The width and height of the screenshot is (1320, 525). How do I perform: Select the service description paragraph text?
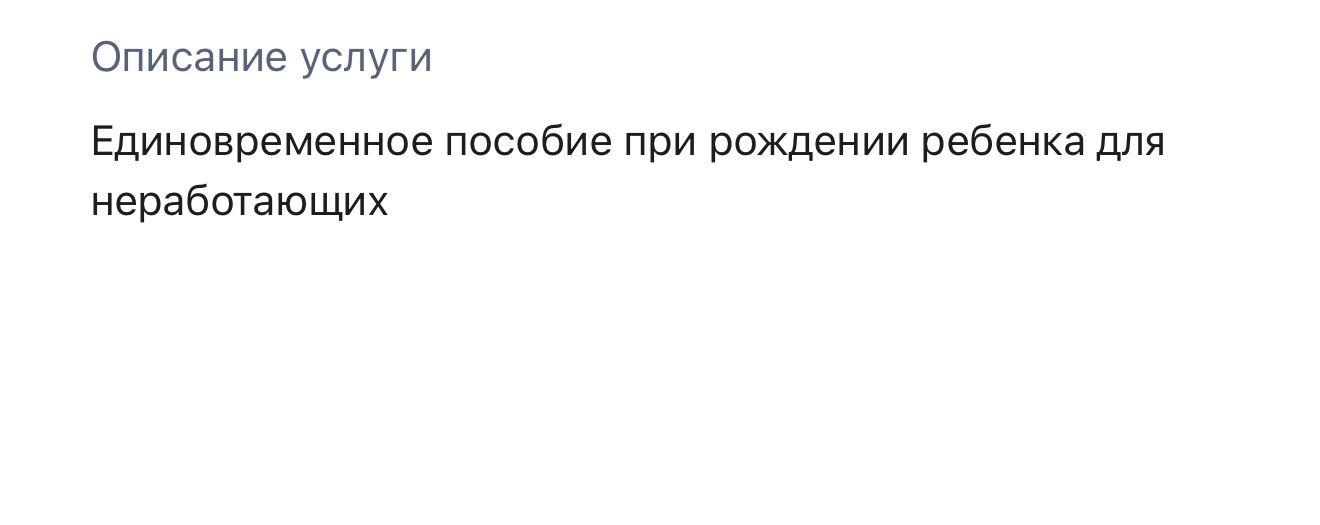click(x=627, y=172)
